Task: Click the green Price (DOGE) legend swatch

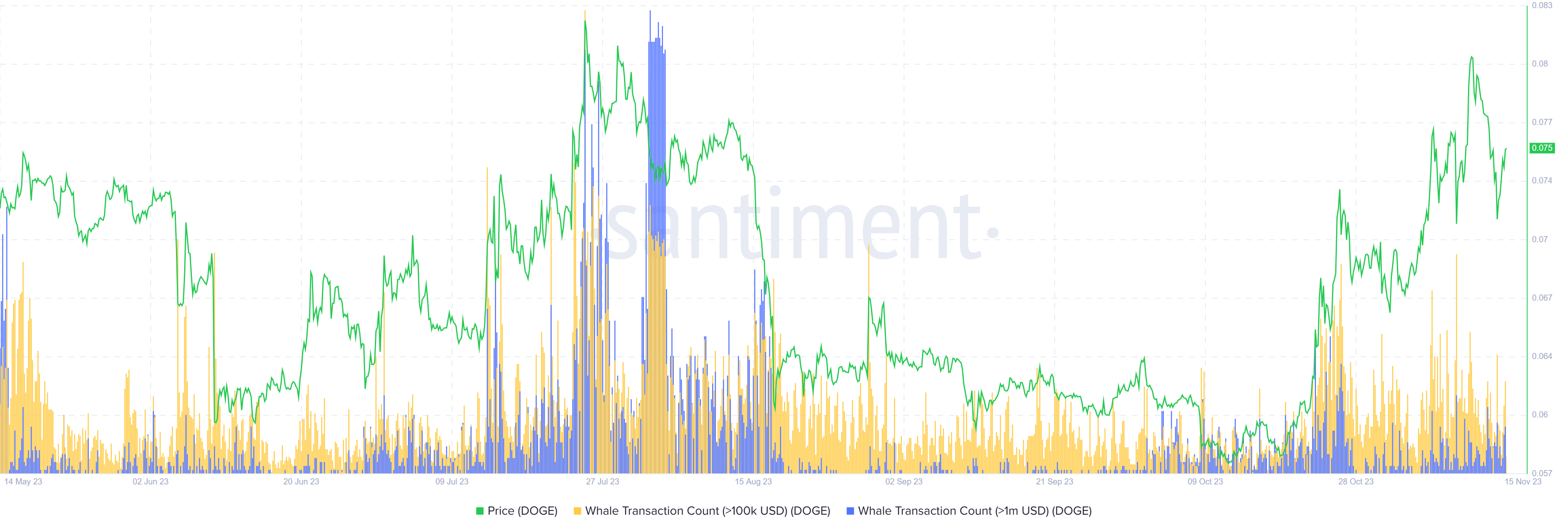Action: 480,511
